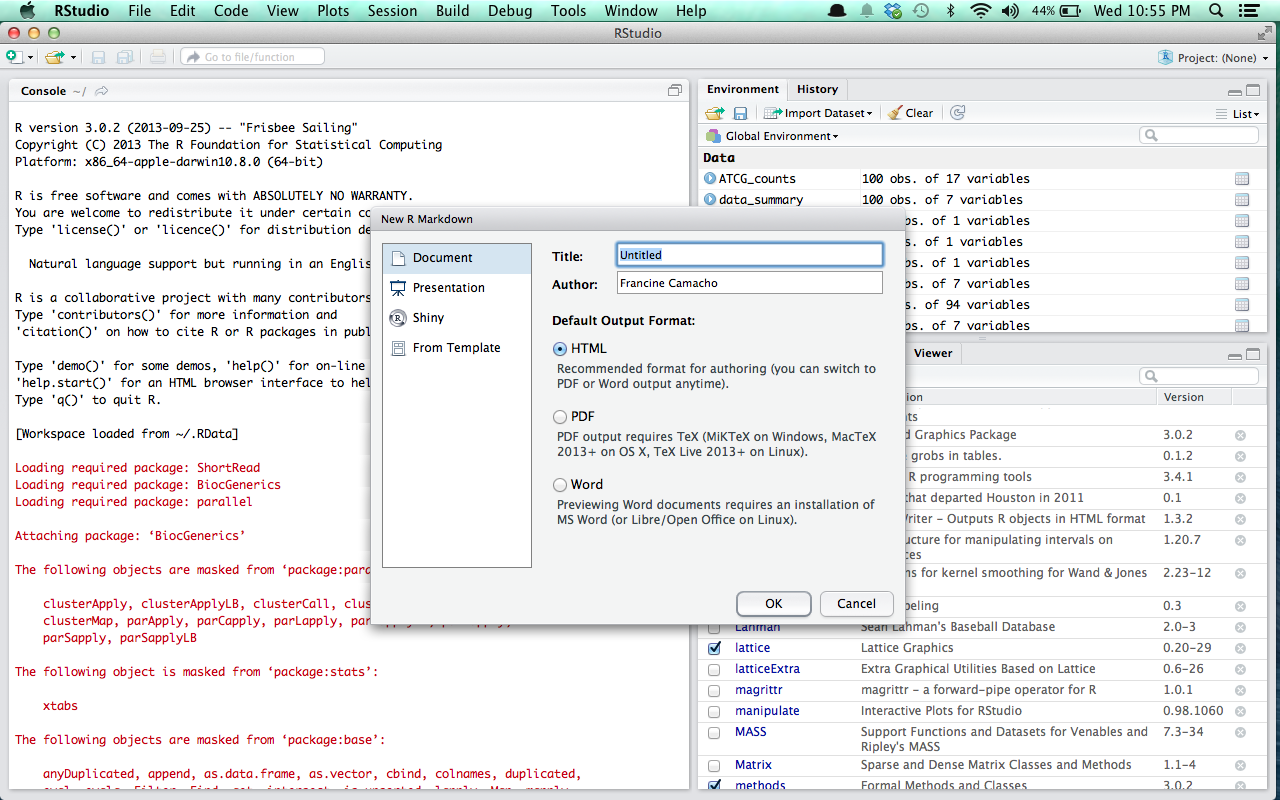Click the Packages pane search box
Viewport: 1280px width, 800px height.
1199,376
